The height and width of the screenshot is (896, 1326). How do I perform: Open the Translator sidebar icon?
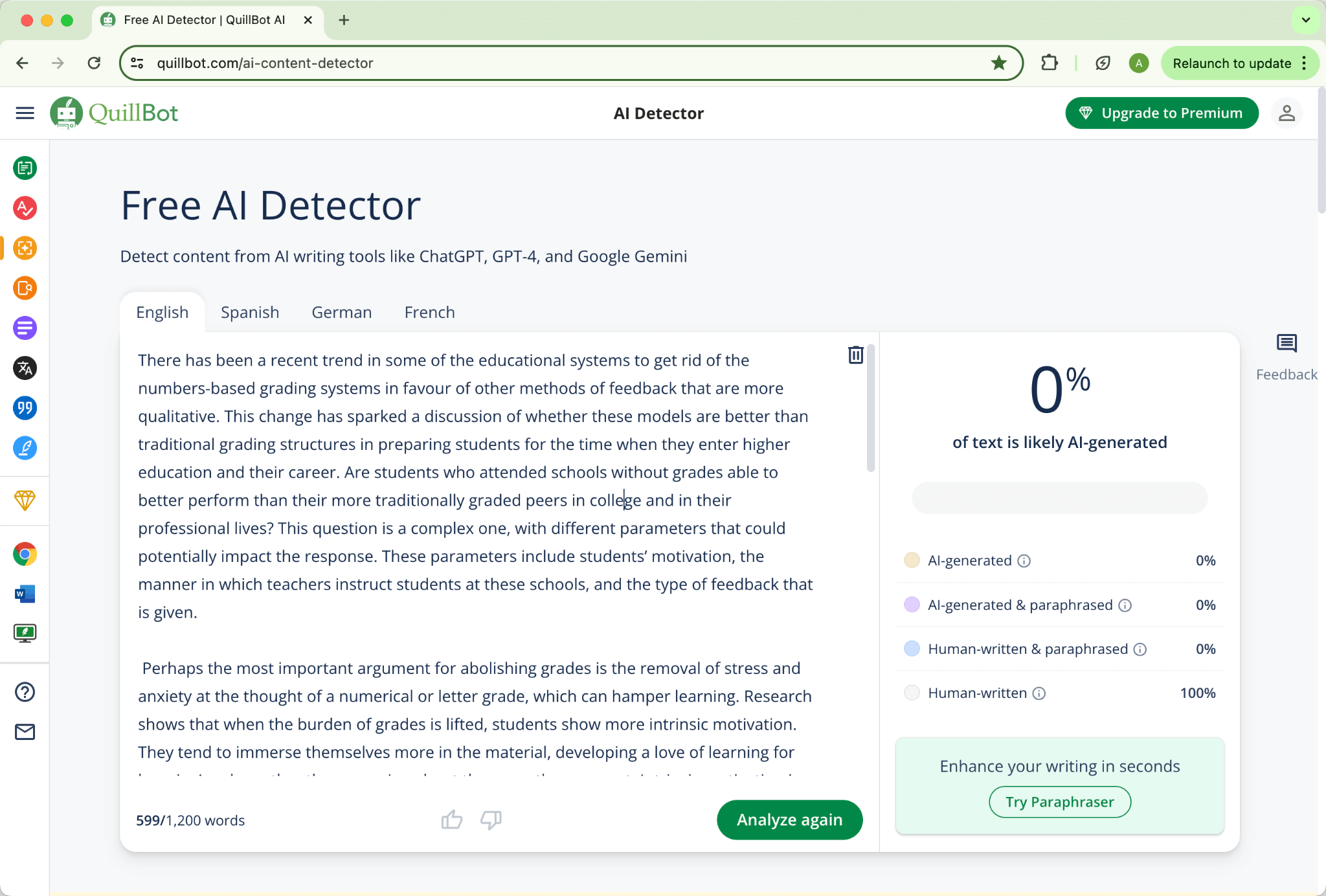pyautogui.click(x=25, y=368)
